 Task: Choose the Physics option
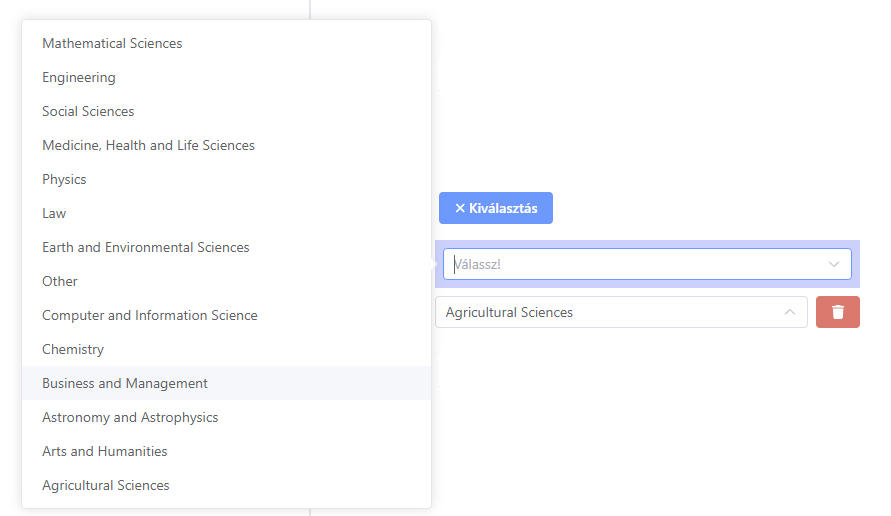pos(226,180)
